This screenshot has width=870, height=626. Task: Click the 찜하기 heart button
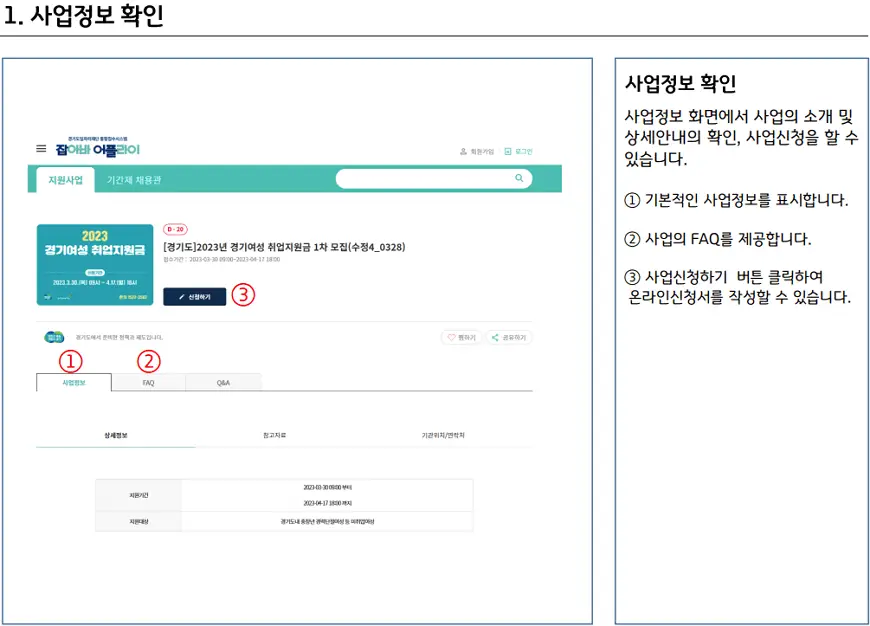pos(462,338)
